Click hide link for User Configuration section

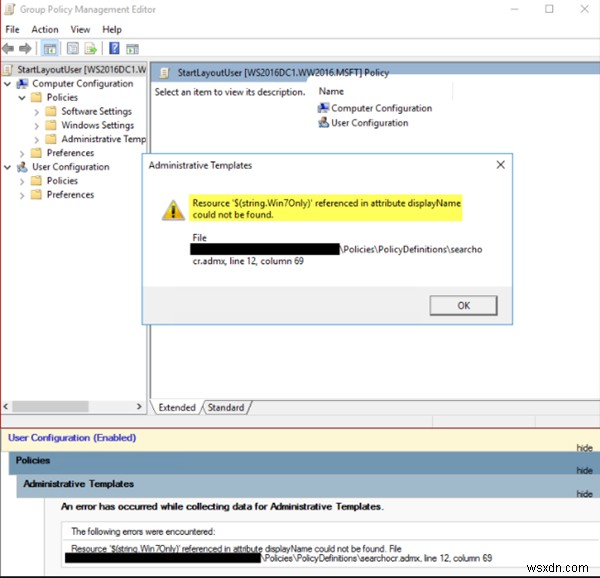(x=584, y=448)
